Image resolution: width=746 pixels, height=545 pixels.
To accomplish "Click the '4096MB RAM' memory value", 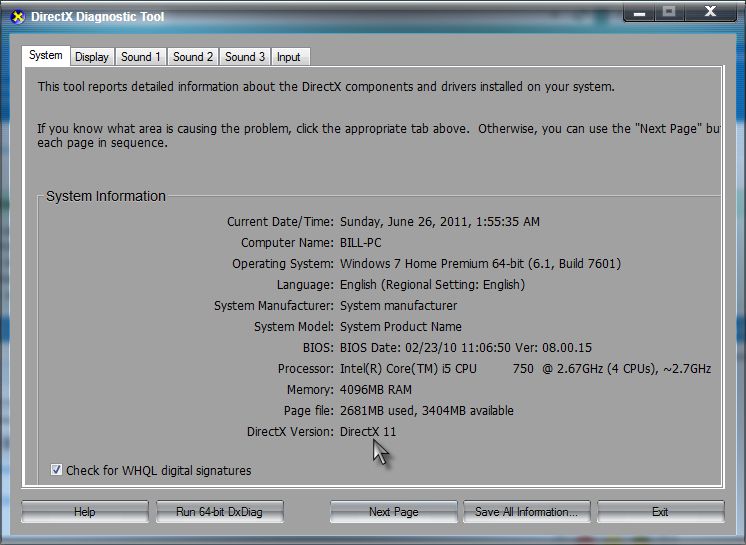I will click(376, 389).
